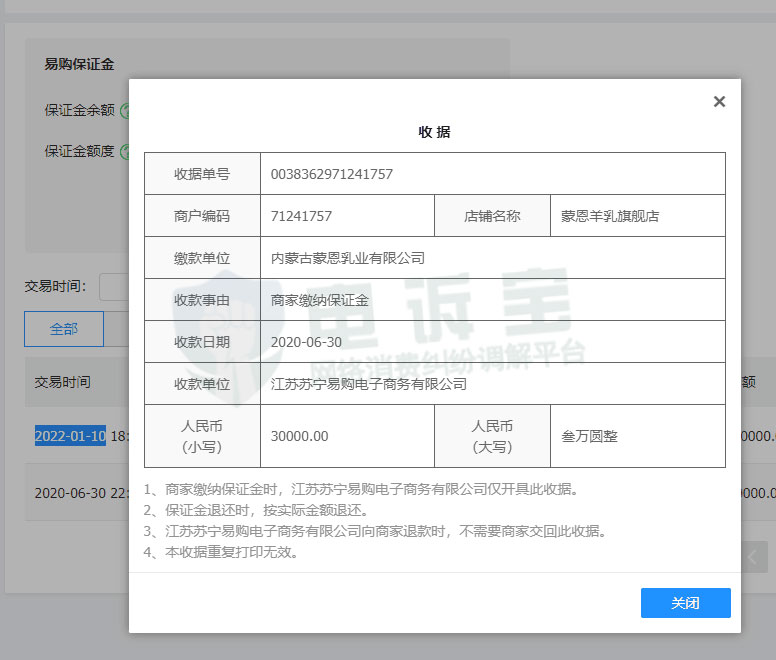The height and width of the screenshot is (660, 776).
Task: Click note 1 about 仅开具此收据
Action: coord(361,489)
